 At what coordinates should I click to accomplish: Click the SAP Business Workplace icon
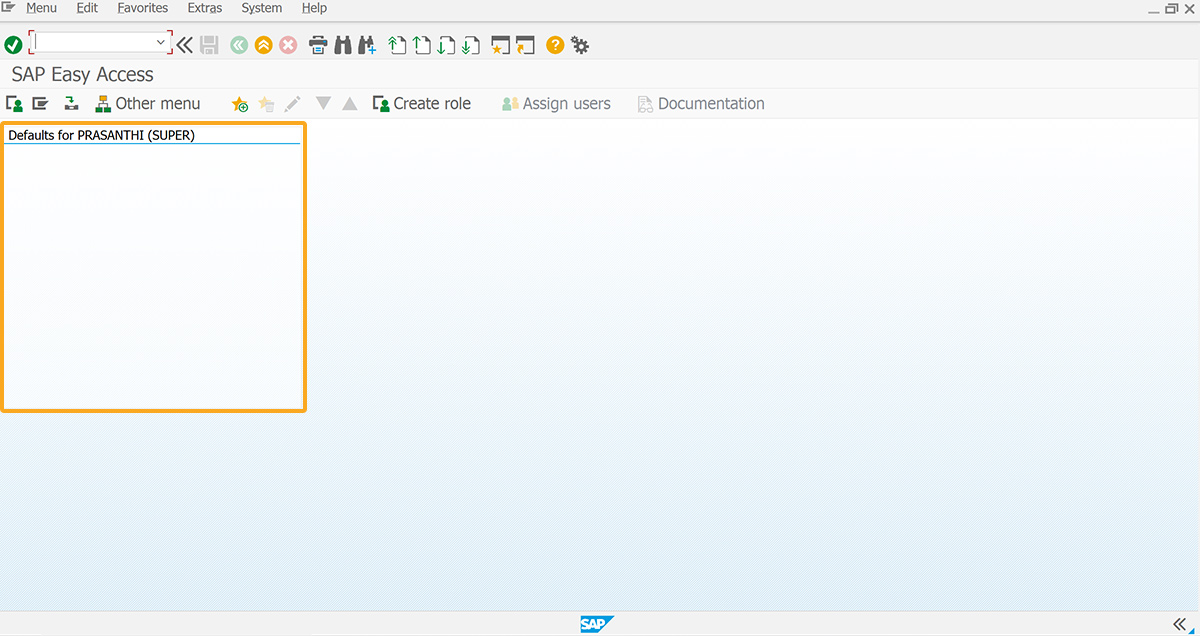click(71, 103)
